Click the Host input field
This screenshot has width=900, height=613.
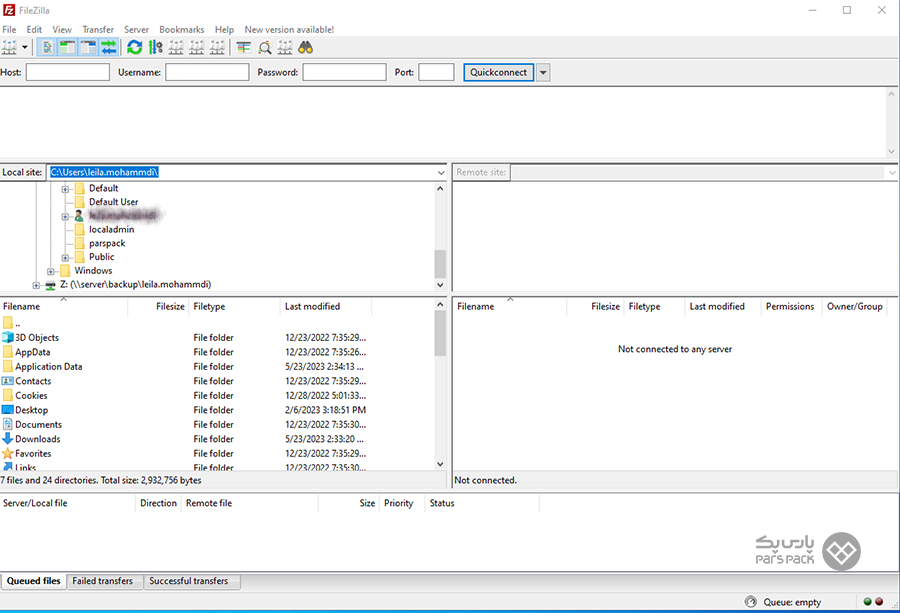tap(68, 72)
